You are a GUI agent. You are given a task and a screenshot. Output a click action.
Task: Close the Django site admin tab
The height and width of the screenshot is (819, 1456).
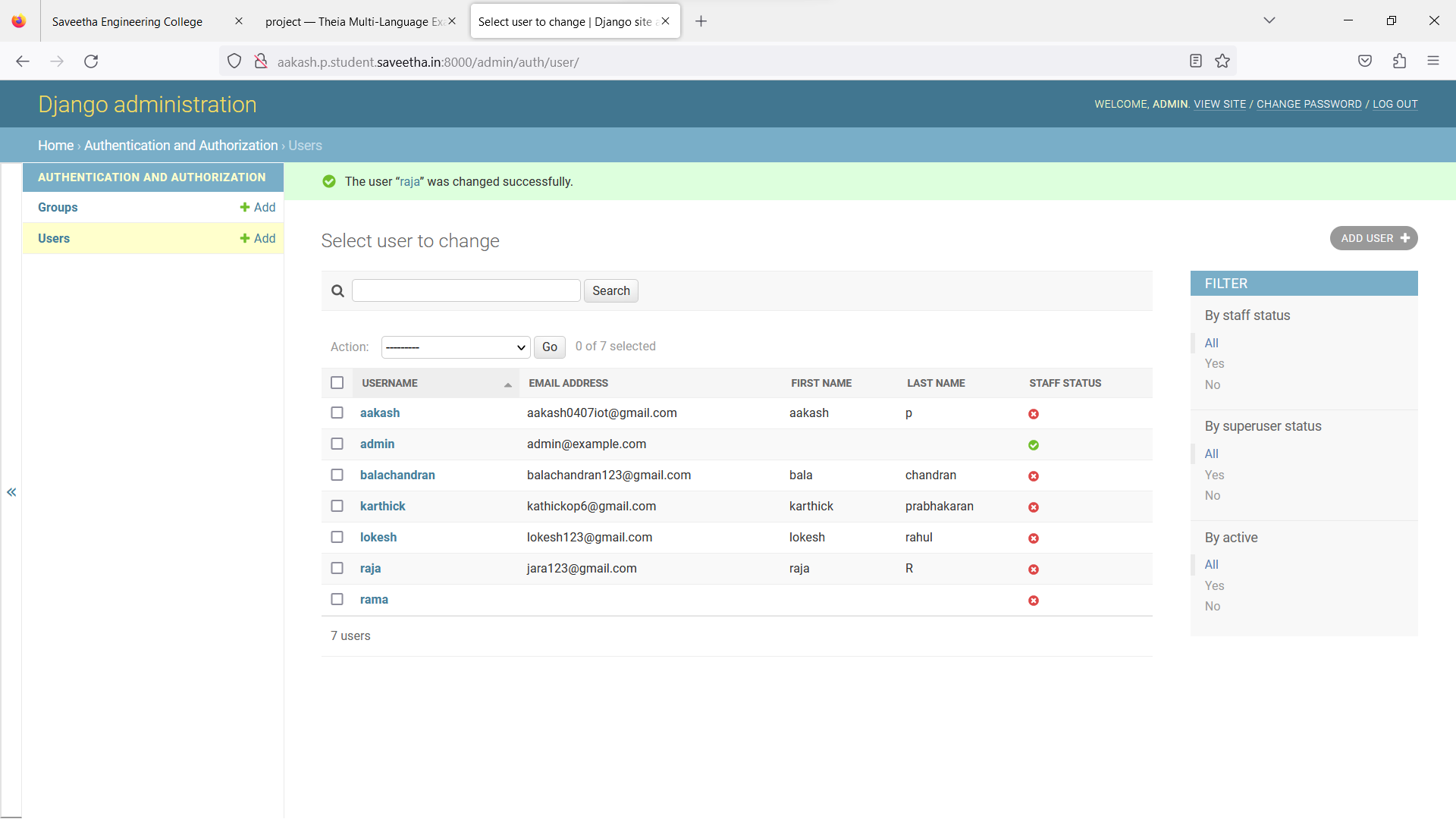665,21
